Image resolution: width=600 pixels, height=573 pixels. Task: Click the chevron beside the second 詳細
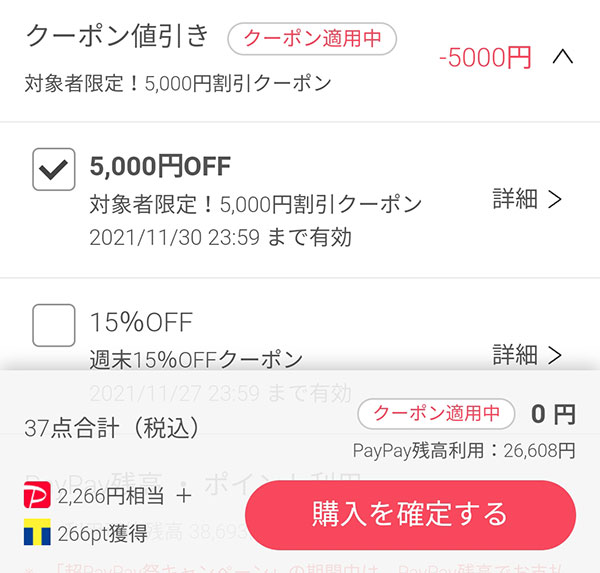(x=554, y=355)
